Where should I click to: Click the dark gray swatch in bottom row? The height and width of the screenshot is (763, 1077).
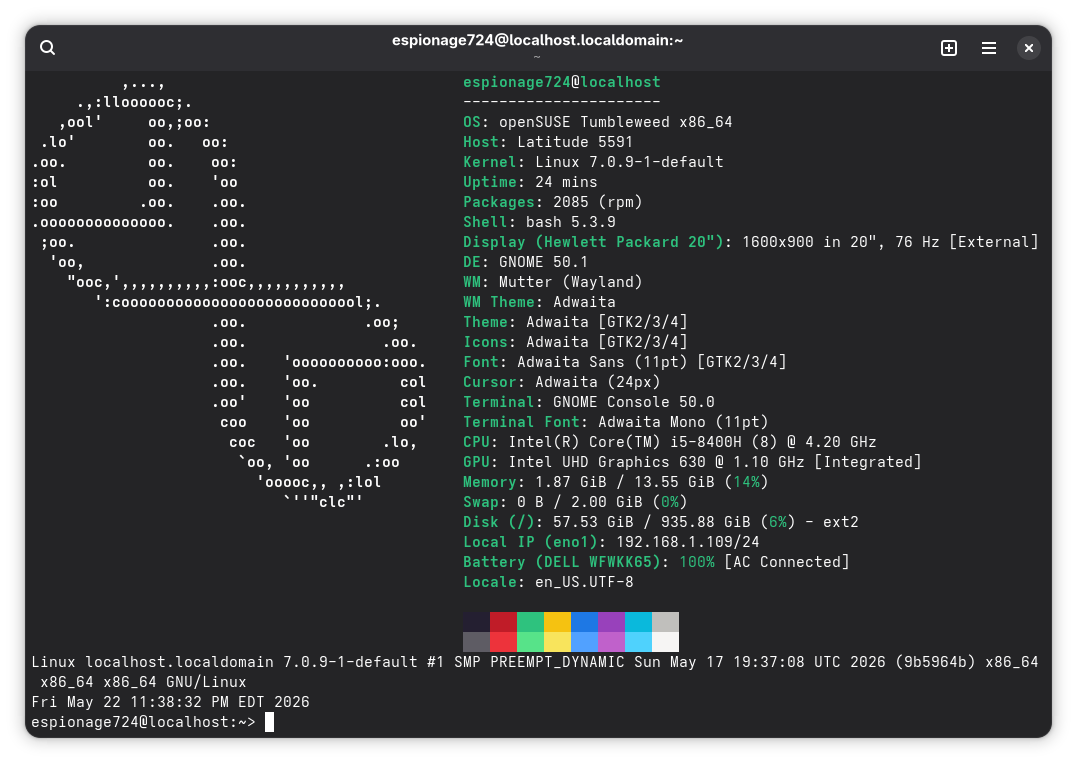[476, 641]
